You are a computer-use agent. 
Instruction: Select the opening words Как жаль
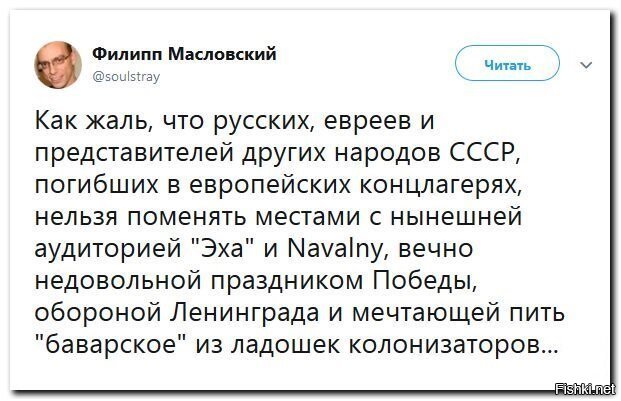pyautogui.click(x=90, y=121)
